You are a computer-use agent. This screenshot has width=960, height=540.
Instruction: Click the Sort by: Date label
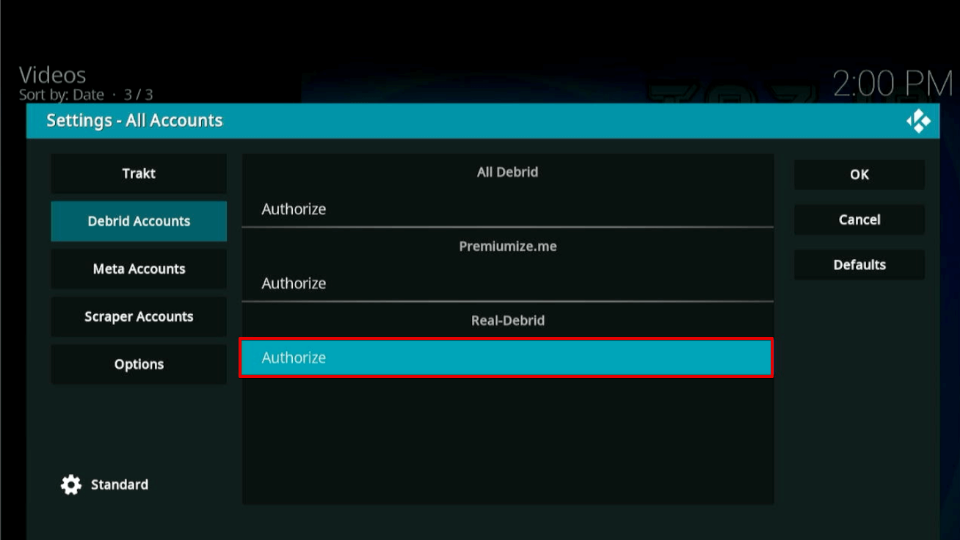point(61,95)
